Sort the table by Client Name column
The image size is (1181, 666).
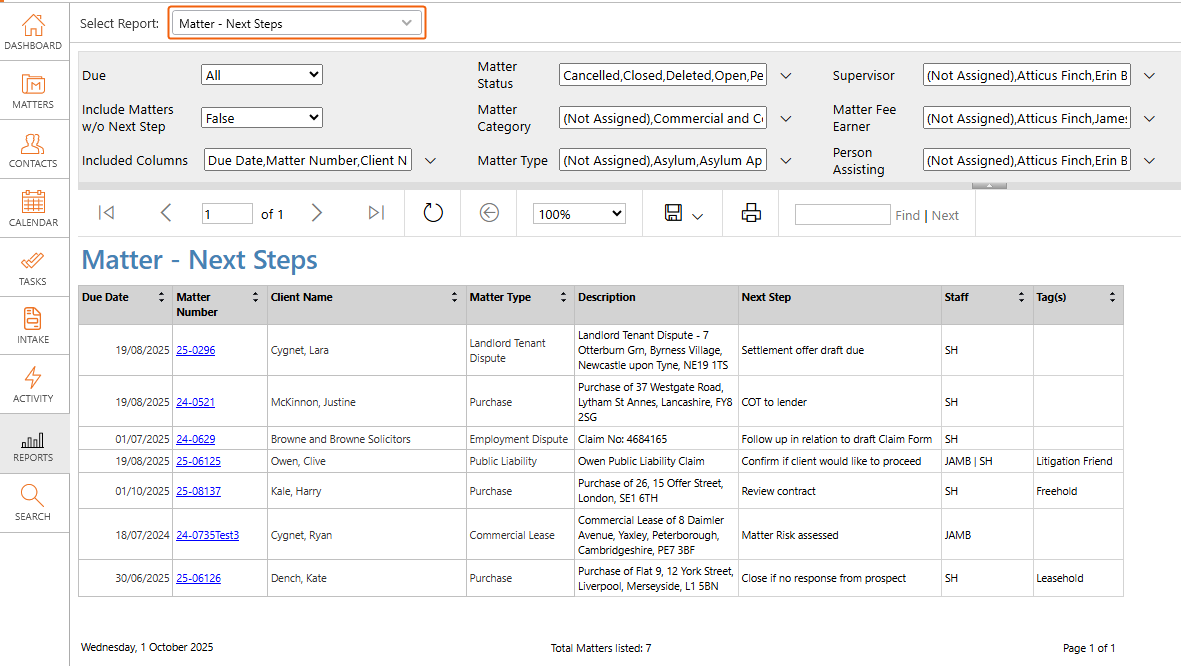[x=455, y=298]
